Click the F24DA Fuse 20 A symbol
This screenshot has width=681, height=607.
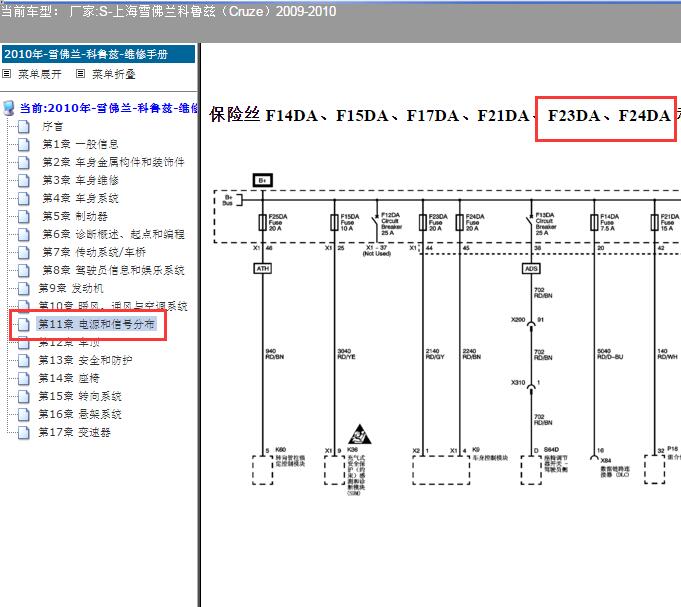[x=460, y=222]
